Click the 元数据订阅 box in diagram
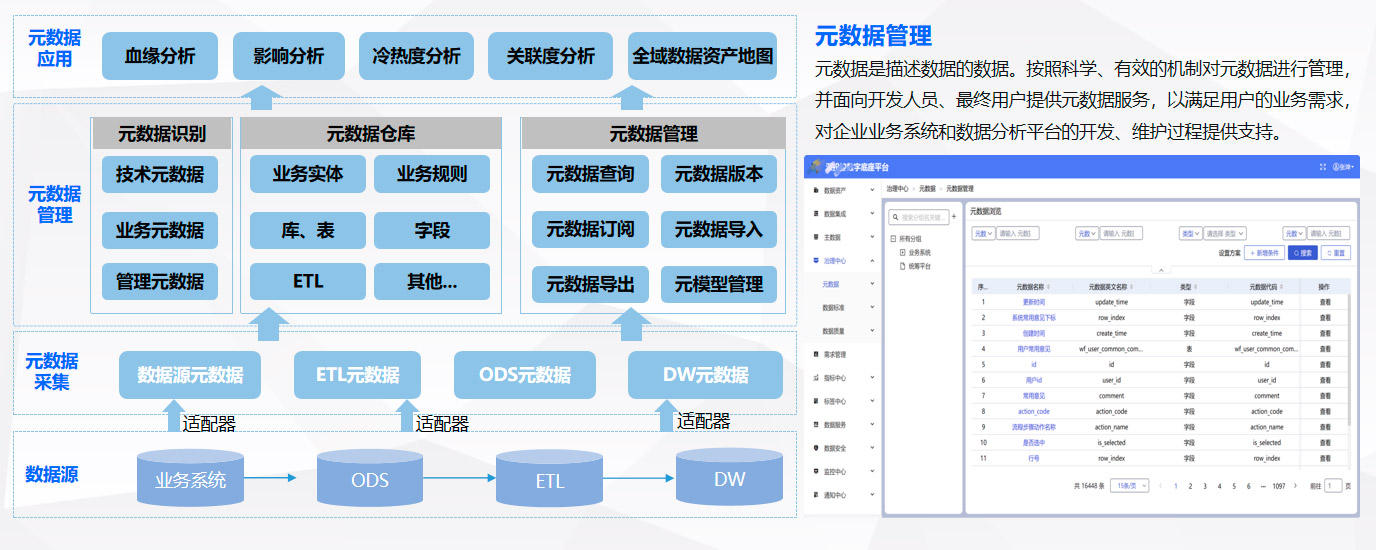 pos(590,230)
